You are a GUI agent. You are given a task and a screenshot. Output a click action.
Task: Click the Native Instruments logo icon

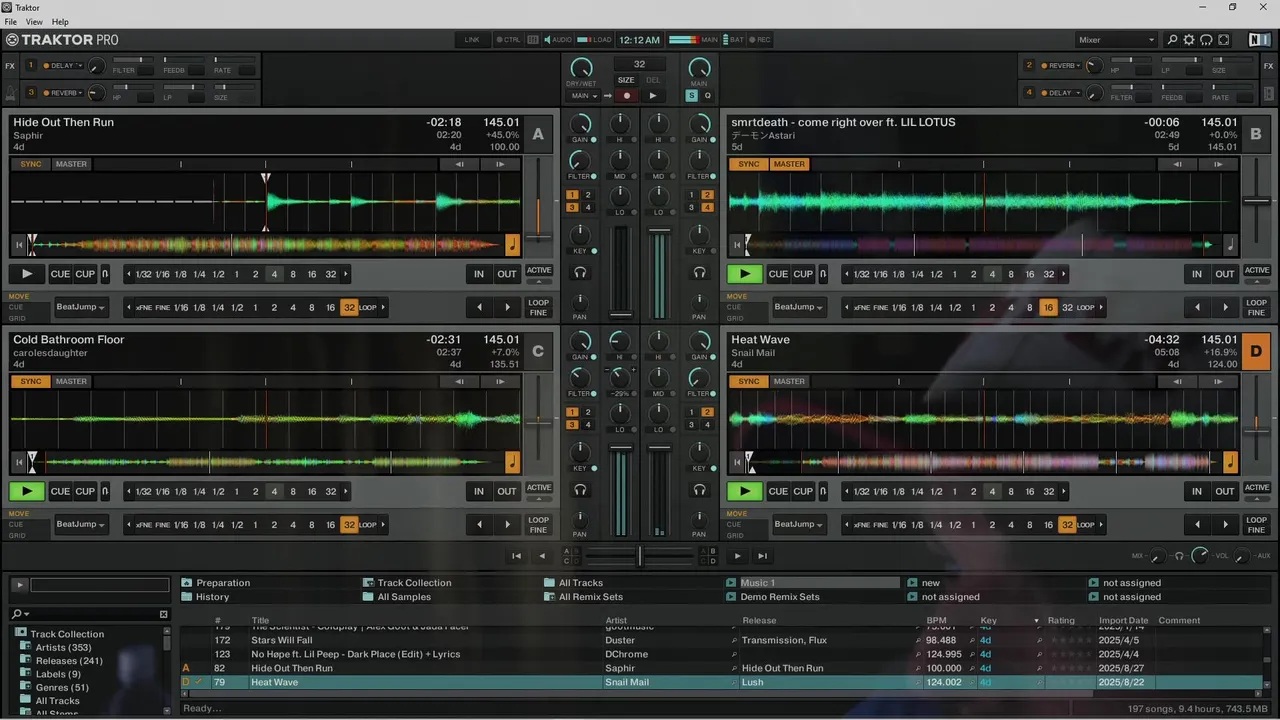tap(1259, 40)
